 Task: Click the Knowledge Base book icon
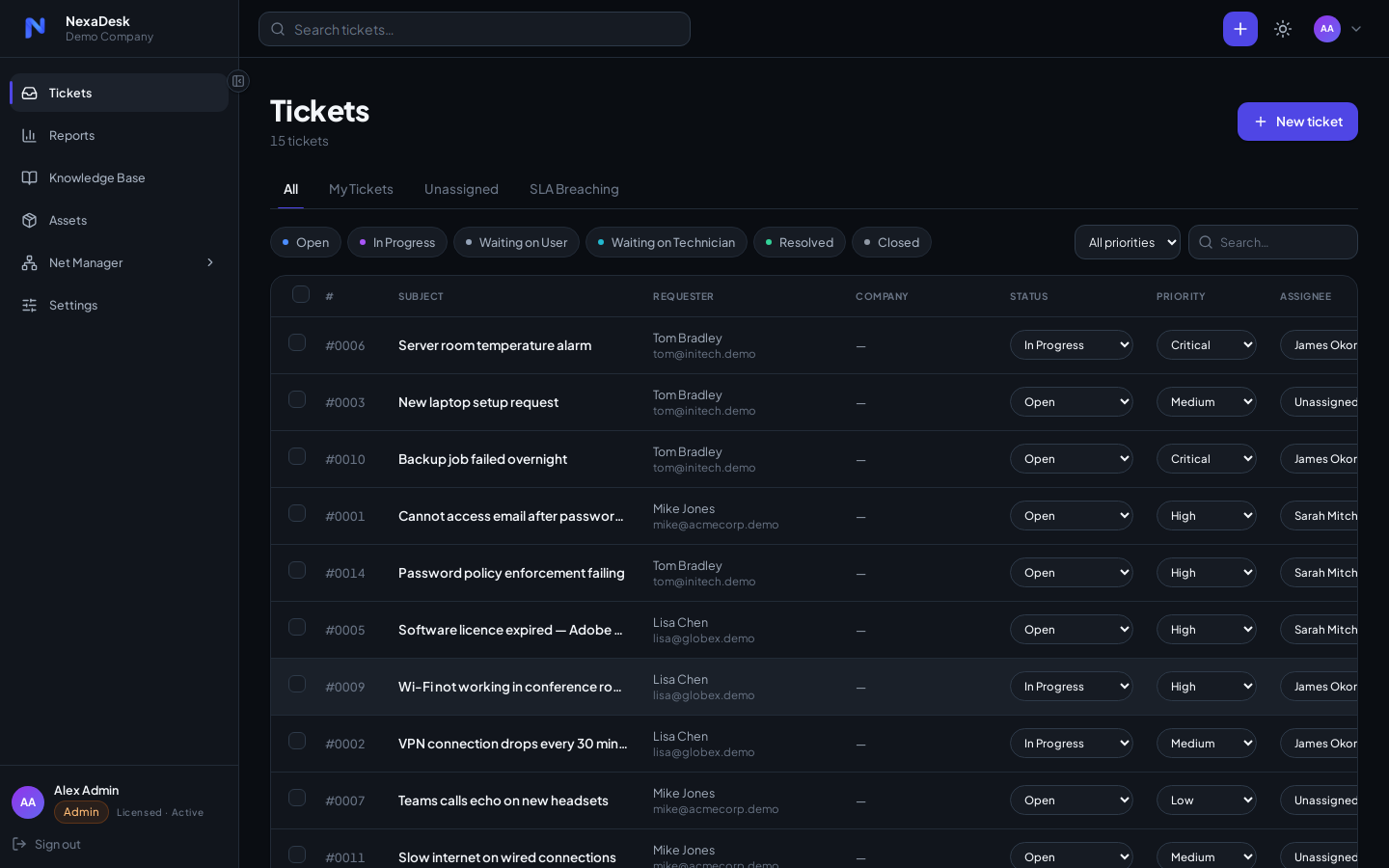pos(30,177)
